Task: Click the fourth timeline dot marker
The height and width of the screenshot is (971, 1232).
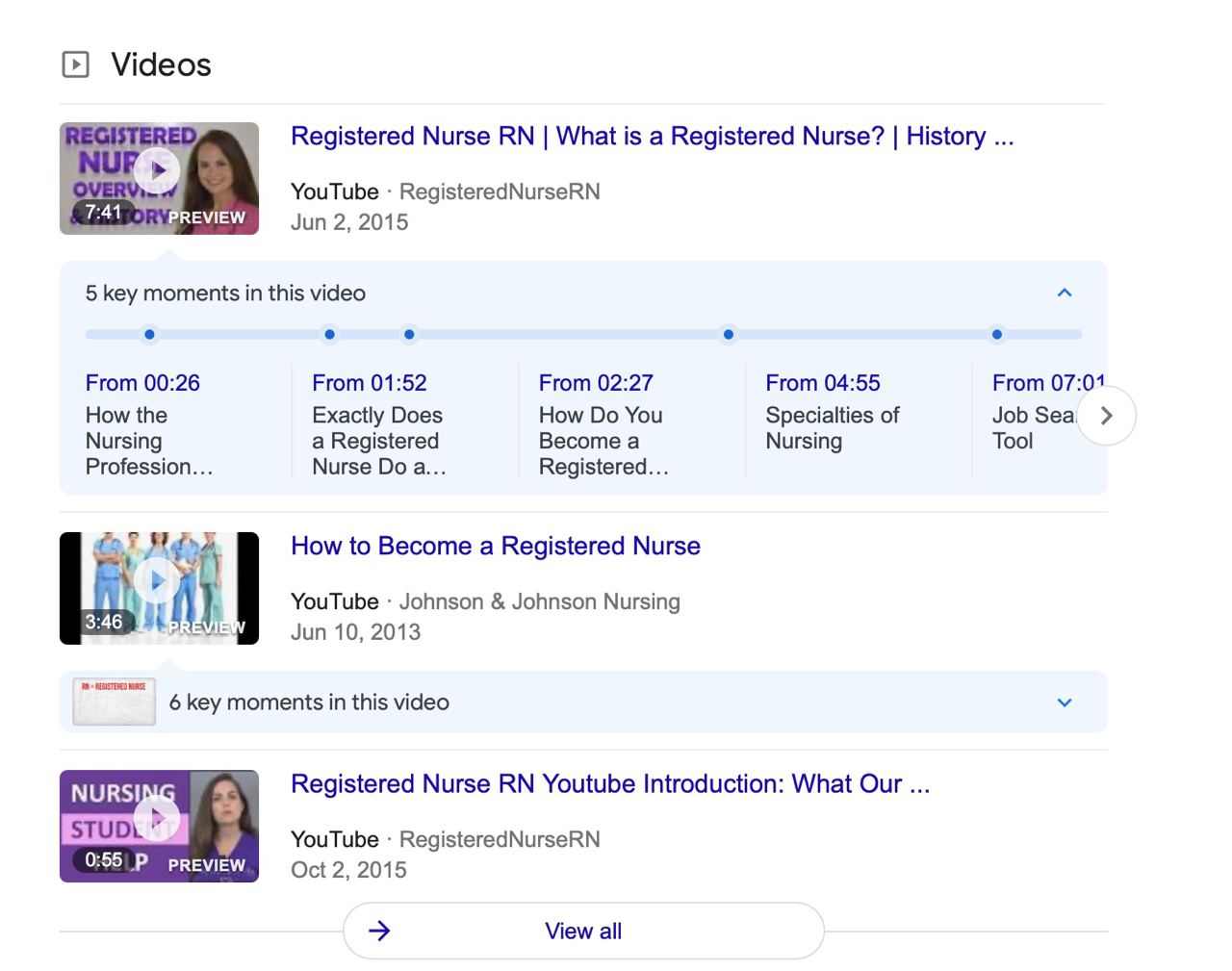Action: [729, 335]
